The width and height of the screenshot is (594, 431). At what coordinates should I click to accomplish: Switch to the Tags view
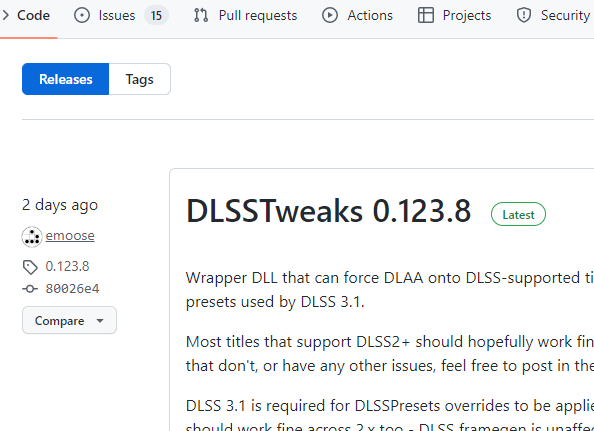click(139, 79)
